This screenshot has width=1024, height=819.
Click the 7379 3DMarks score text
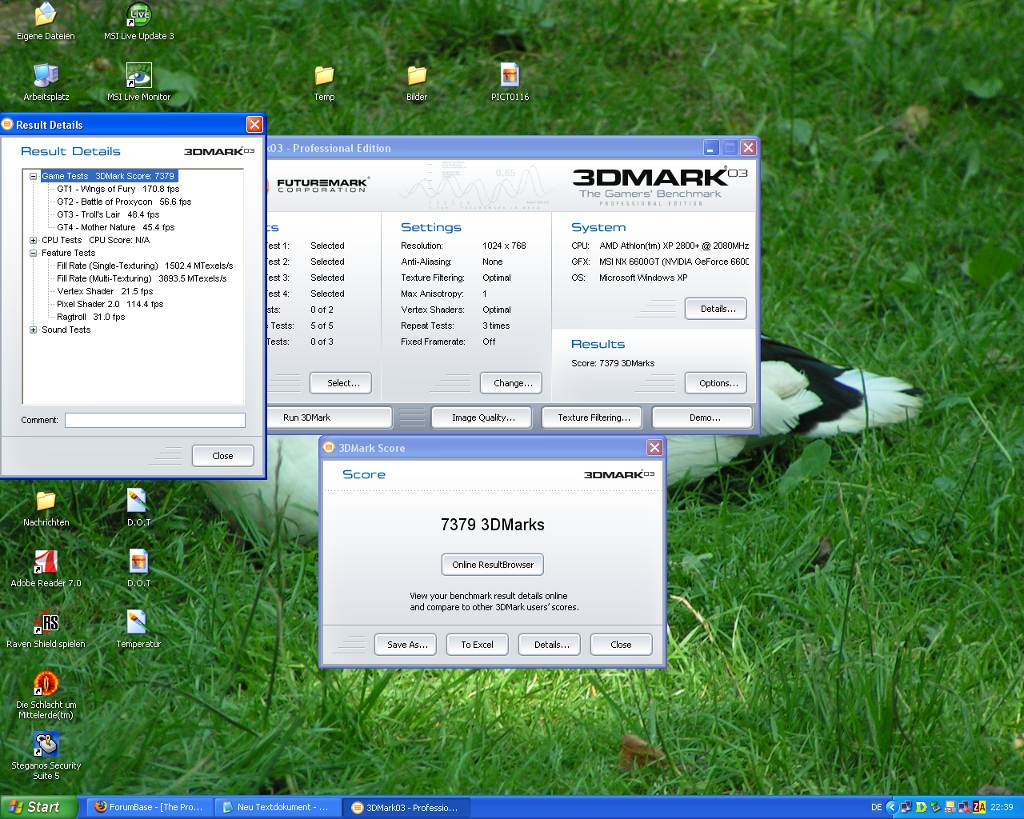pos(492,524)
